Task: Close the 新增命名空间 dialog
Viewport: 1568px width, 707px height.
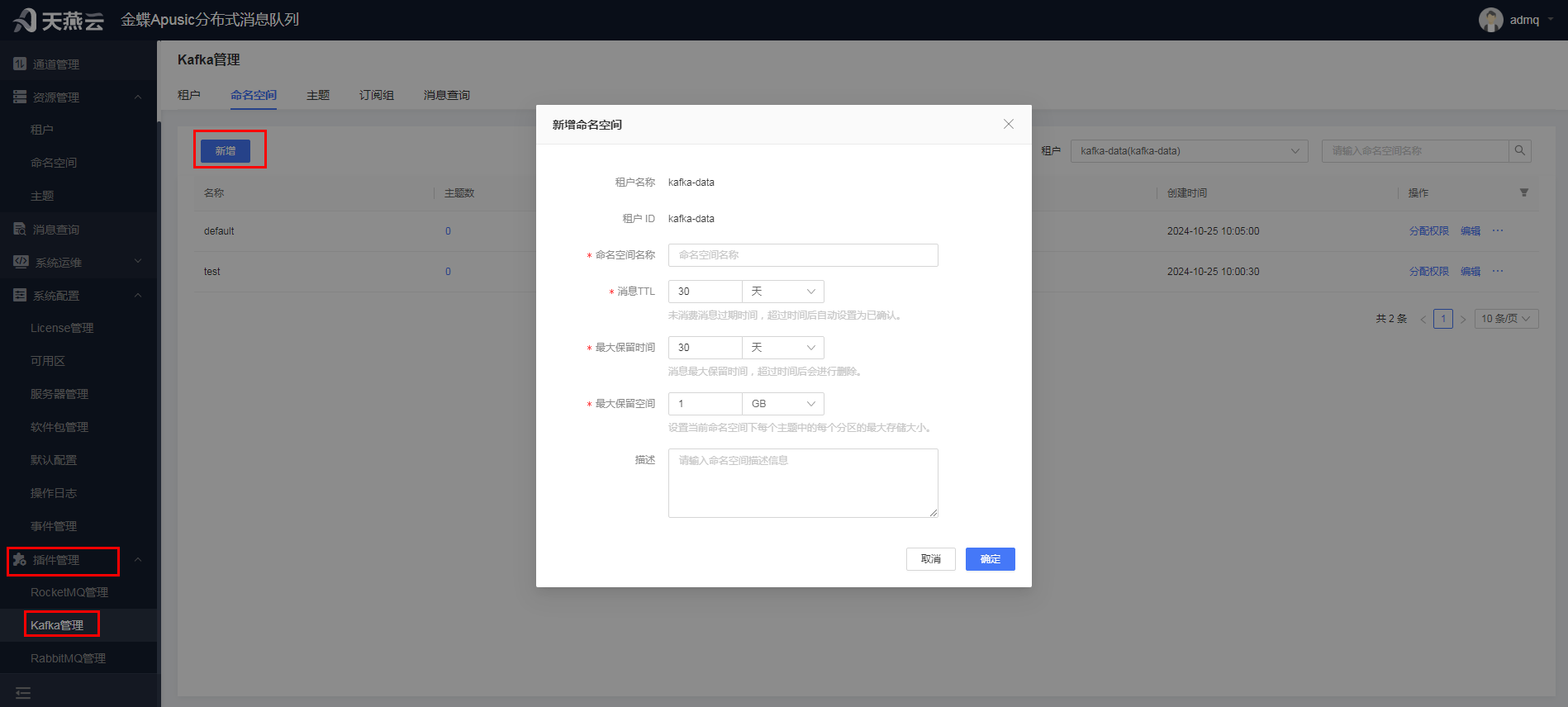Action: [1008, 124]
